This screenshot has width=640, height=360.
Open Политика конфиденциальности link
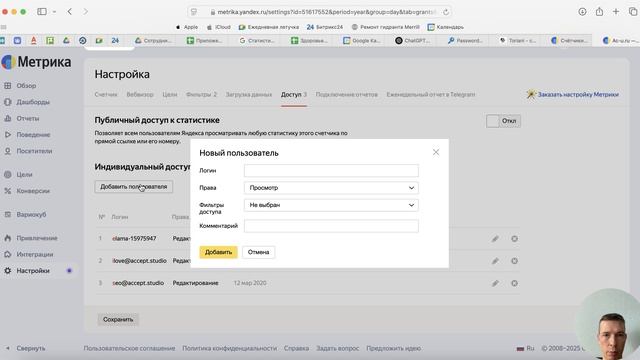[x=229, y=348]
